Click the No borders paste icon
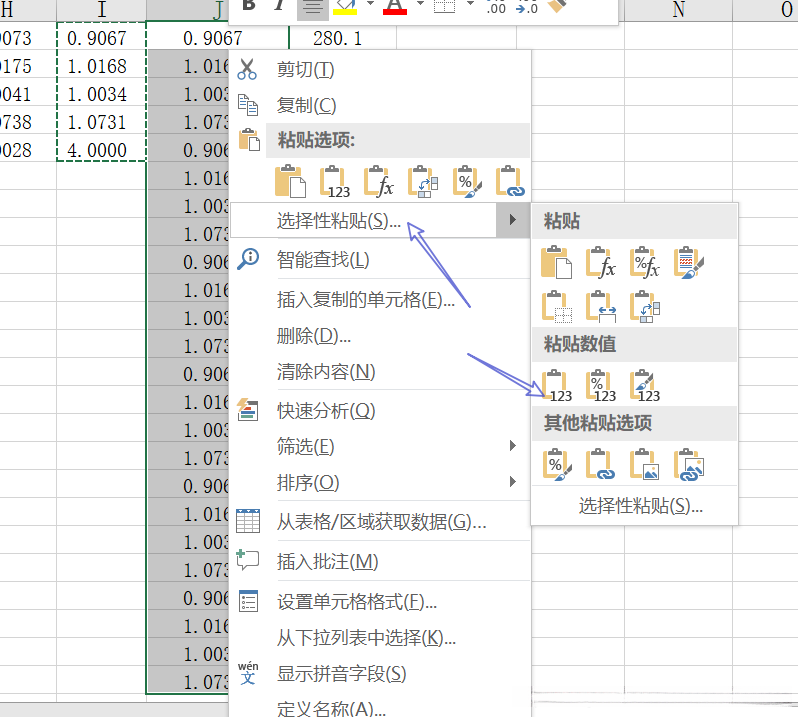 tap(556, 306)
